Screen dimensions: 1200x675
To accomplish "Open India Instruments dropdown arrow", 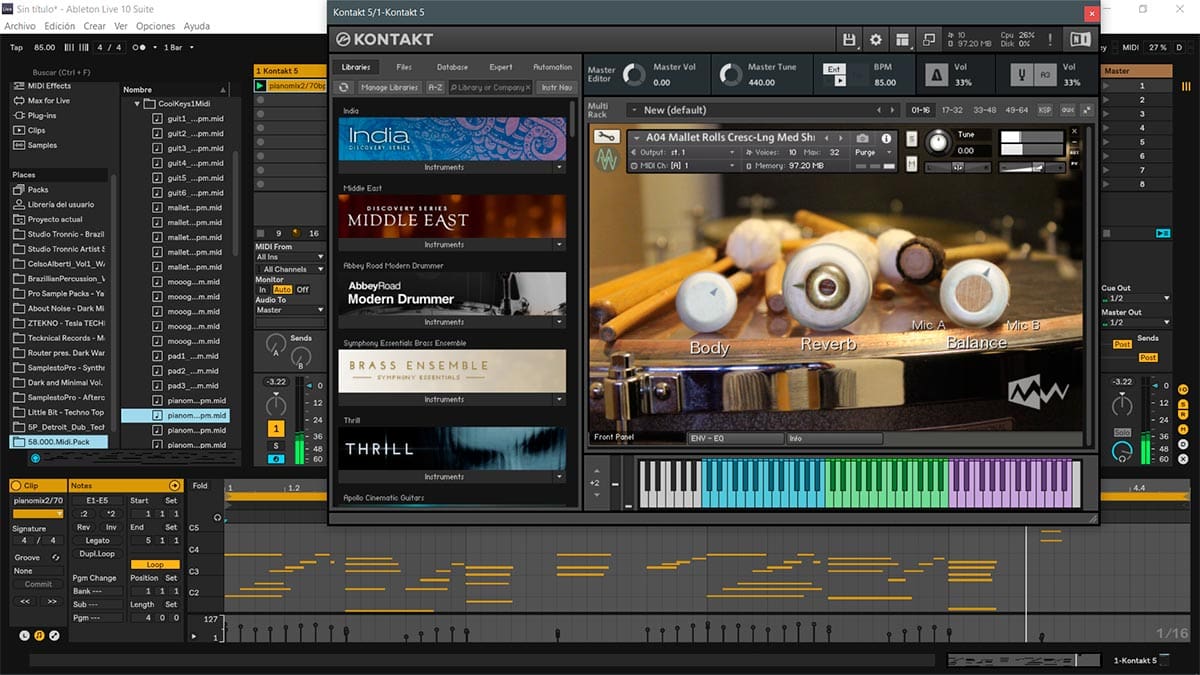I will point(560,167).
